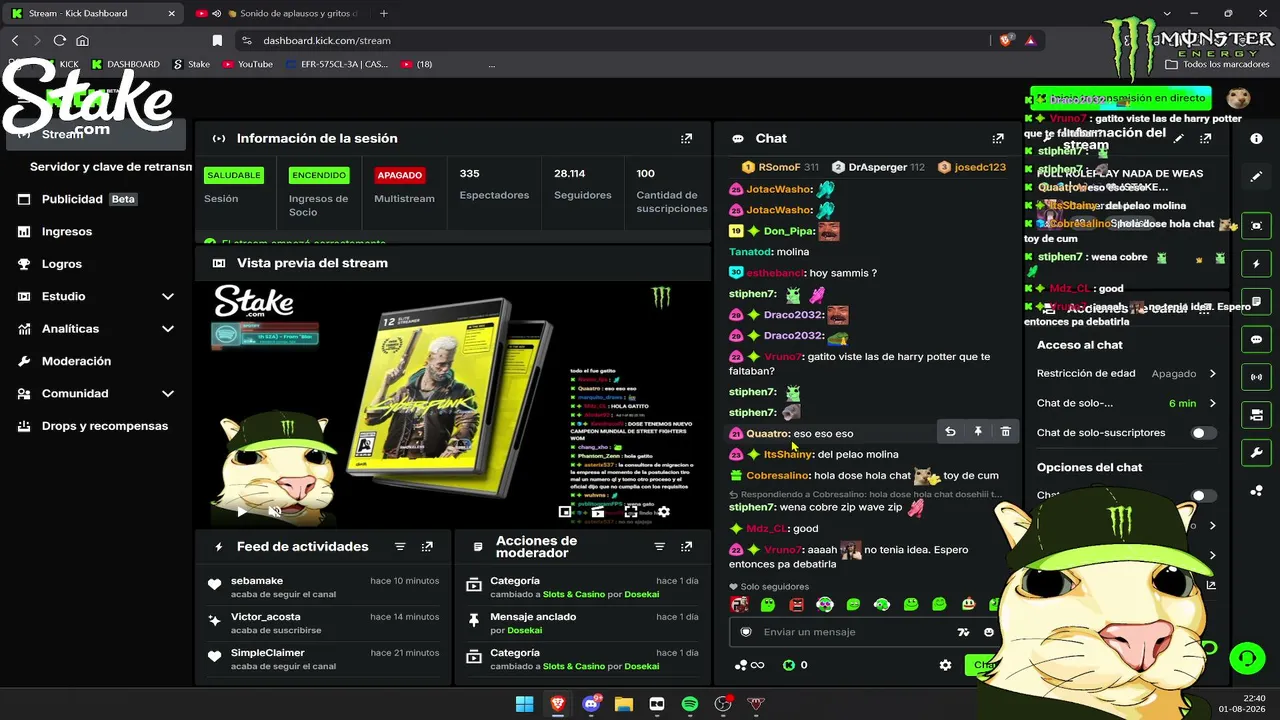Open chat settings gear
Screen dimensions: 1280x720
[945, 665]
